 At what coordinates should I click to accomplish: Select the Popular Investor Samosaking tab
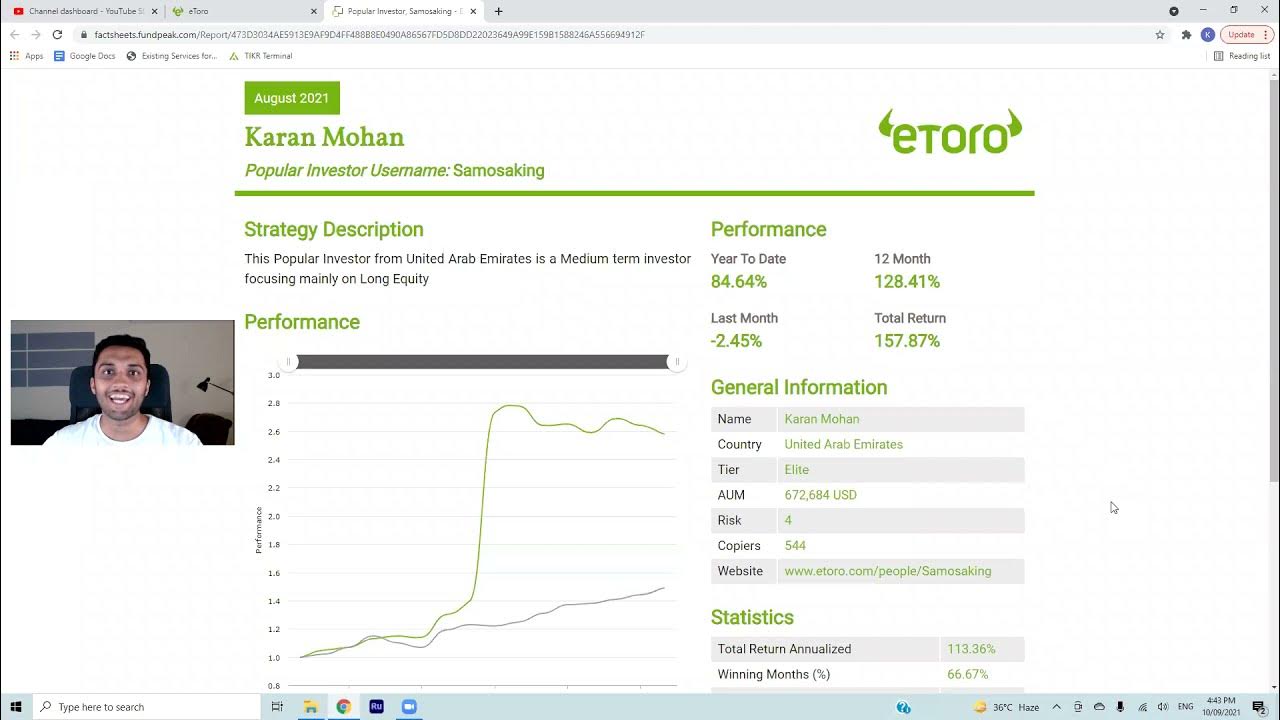click(x=405, y=11)
